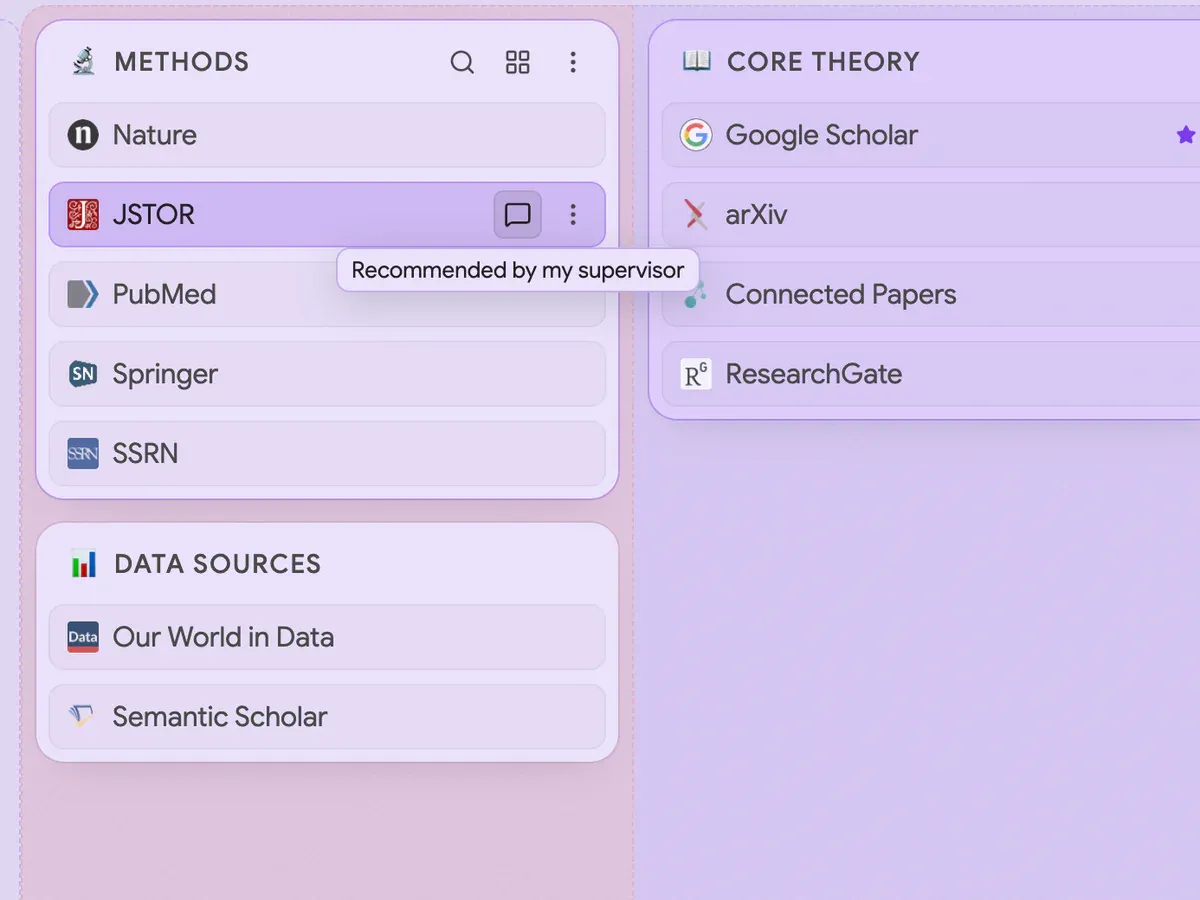Open Methods group more options menu
Viewport: 1200px width, 900px height.
click(573, 62)
